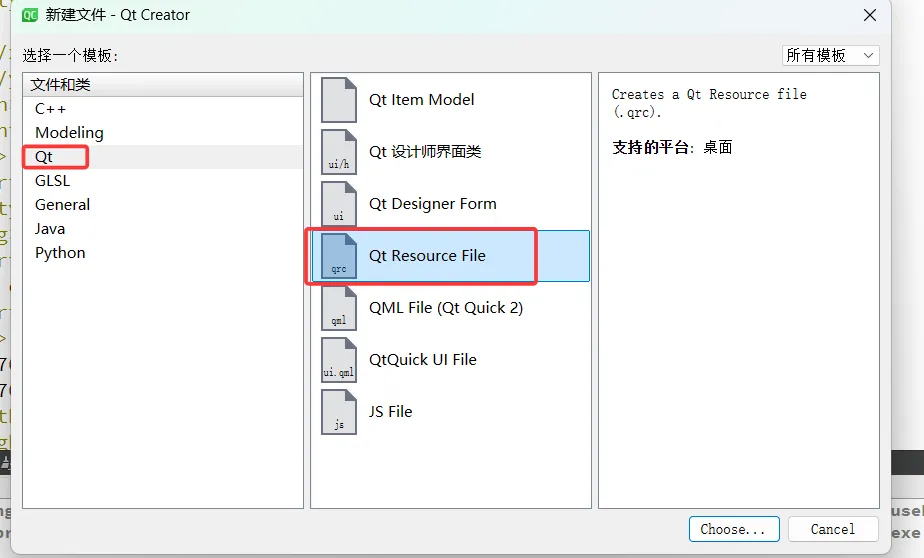Image resolution: width=924 pixels, height=558 pixels.
Task: Select the Qt Resource File template label
Action: tap(427, 256)
